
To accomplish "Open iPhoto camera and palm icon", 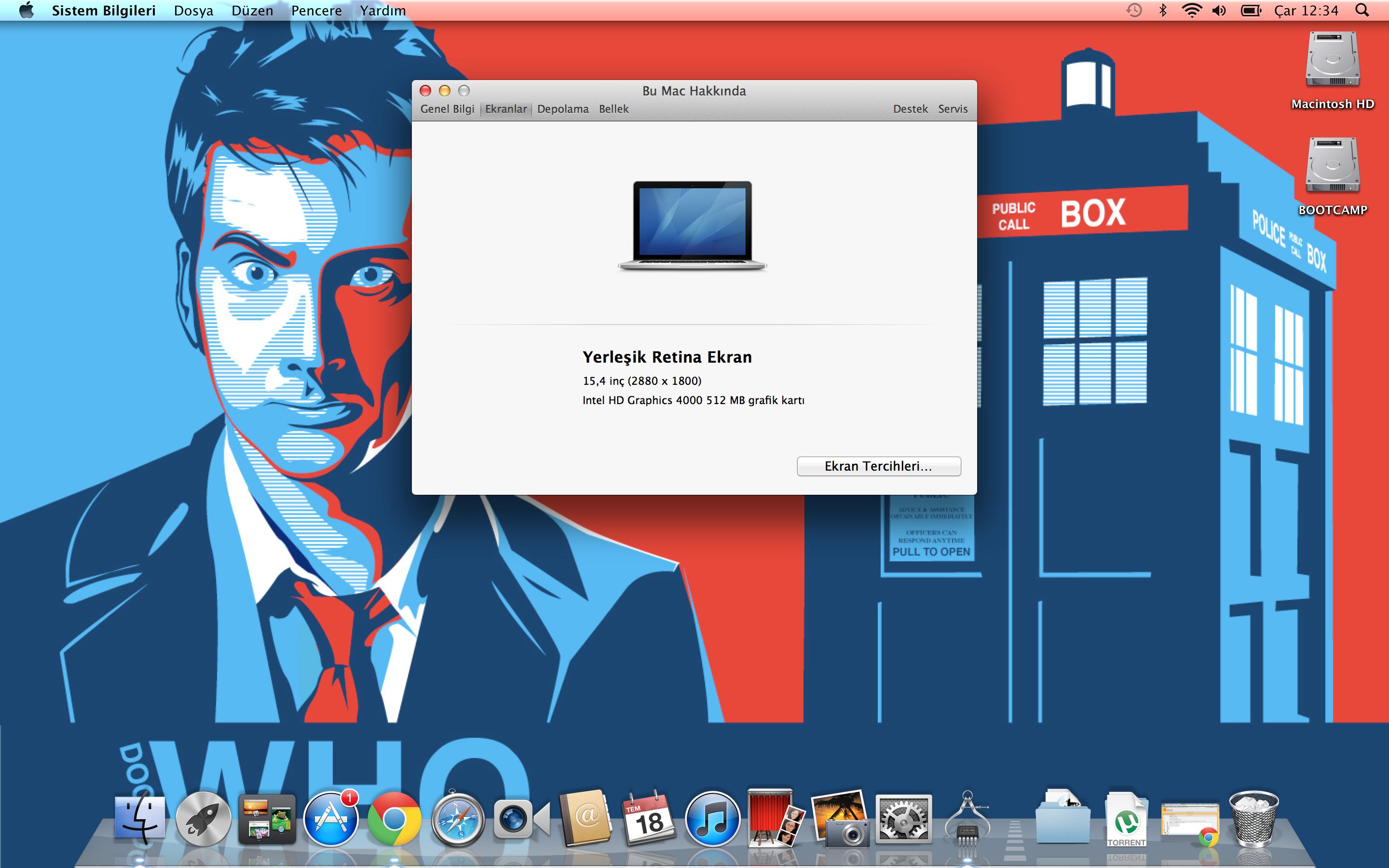I will 839,819.
